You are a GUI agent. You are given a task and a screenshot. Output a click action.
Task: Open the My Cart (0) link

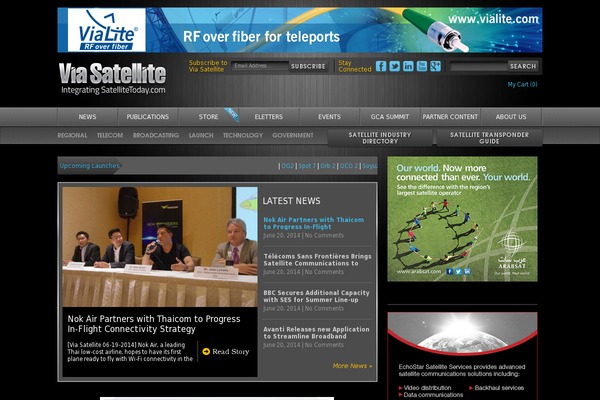pyautogui.click(x=522, y=85)
